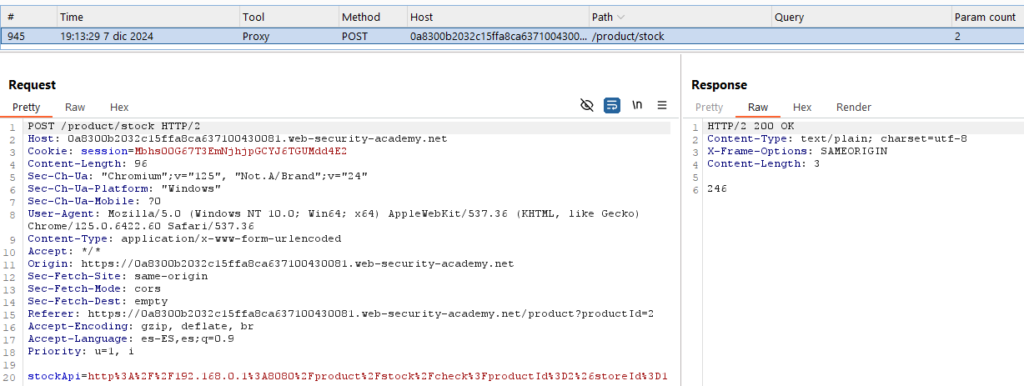Open the response Hex tab
The image size is (1024, 386).
click(802, 107)
